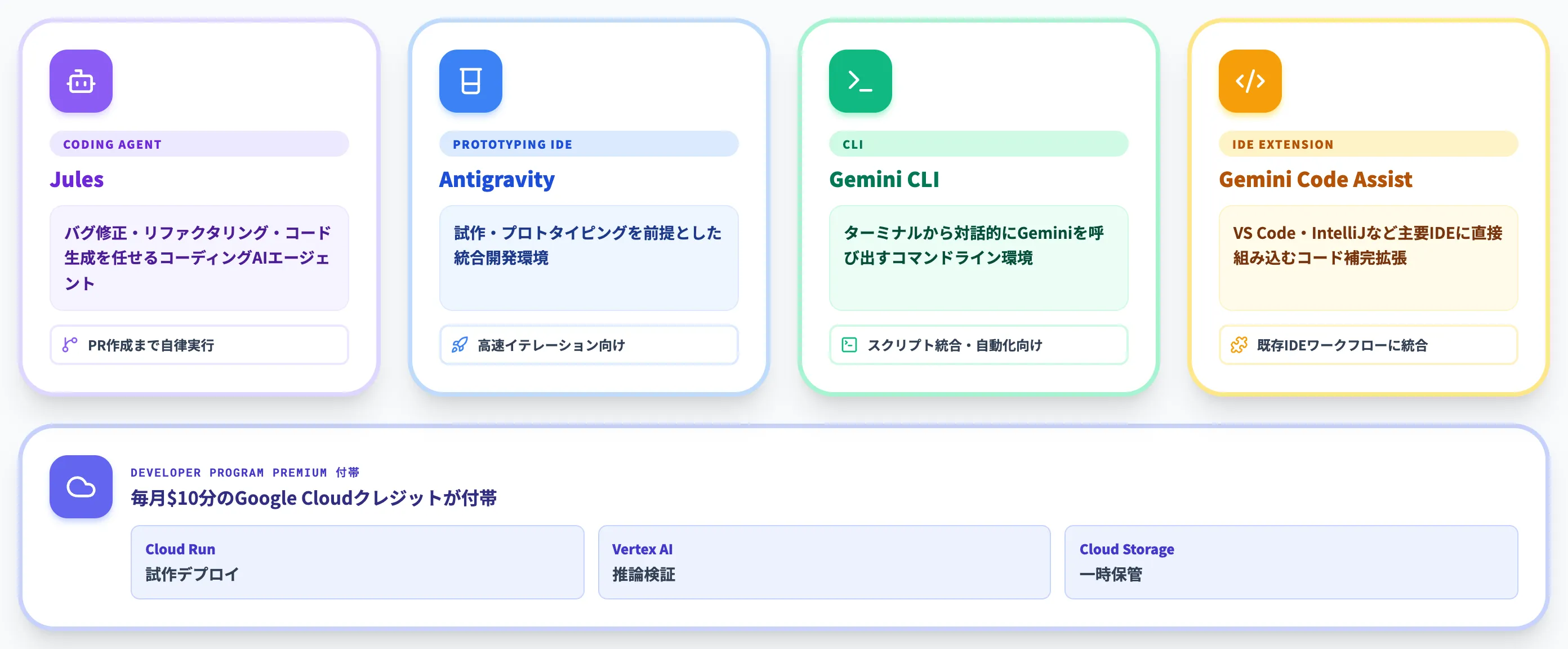
Task: Select the PROTOTYPING IDE label pill
Action: [x=589, y=144]
